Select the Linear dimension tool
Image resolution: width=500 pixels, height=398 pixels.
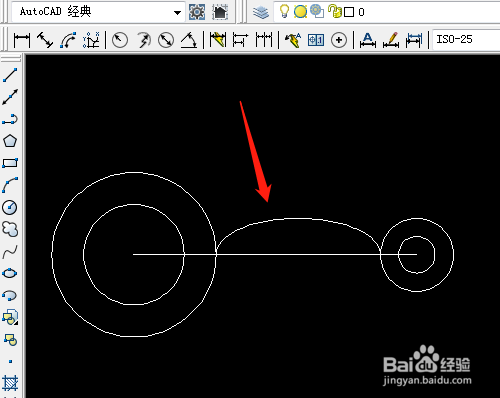click(22, 40)
